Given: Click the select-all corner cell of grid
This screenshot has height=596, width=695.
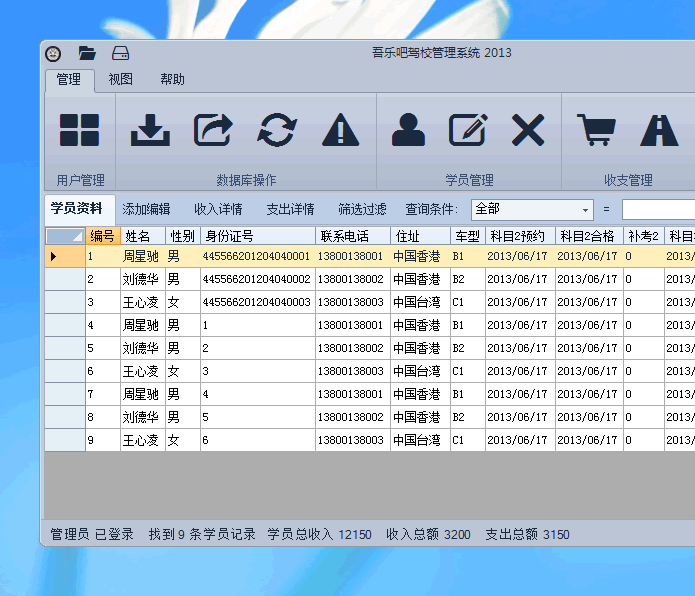Looking at the screenshot, I should (65, 236).
